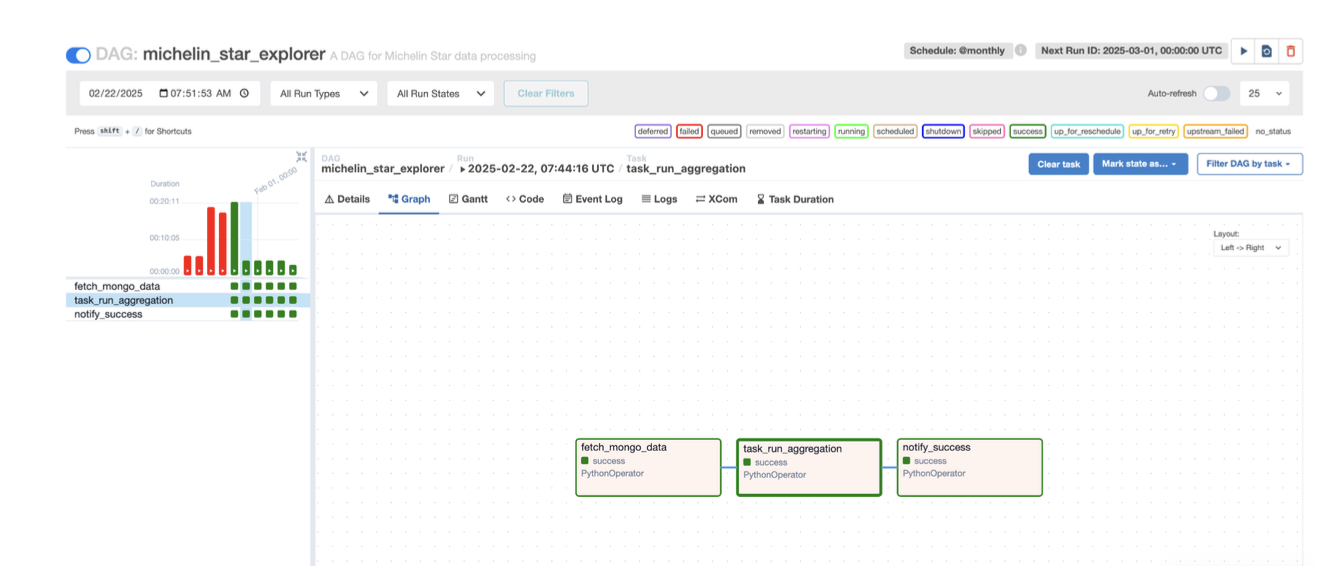
Task: Click the clock icon in the time field
Action: [244, 93]
